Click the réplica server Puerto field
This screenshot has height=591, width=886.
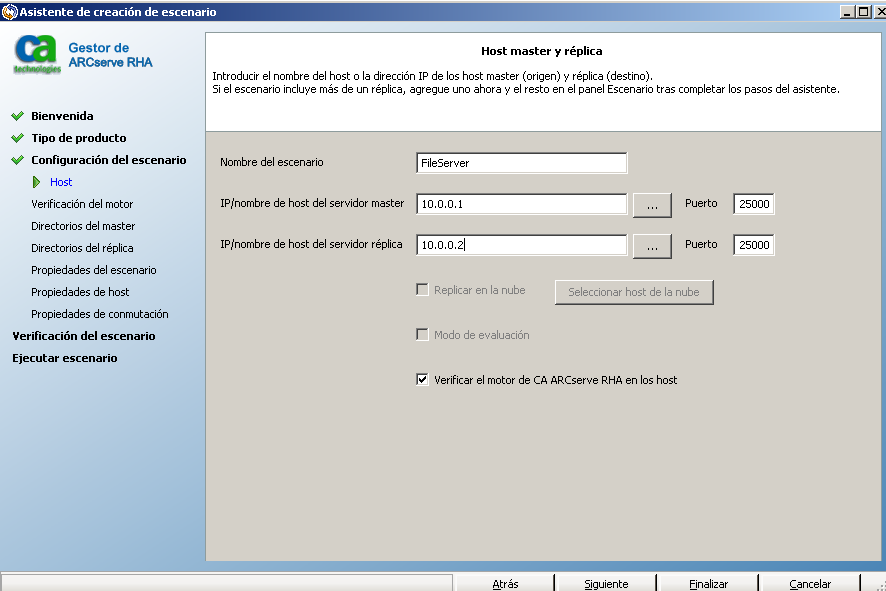tap(754, 245)
